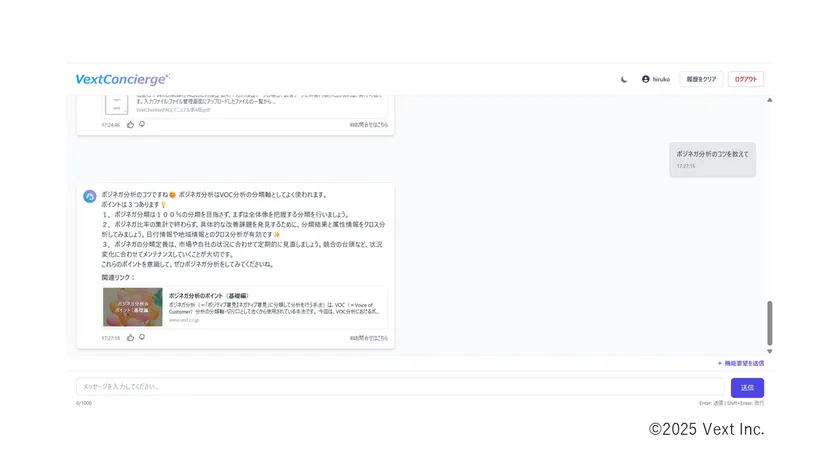Viewport: 840px width, 473px height.
Task: Dislike the 17:27:18 ポジネガ reply
Action: [x=142, y=337]
